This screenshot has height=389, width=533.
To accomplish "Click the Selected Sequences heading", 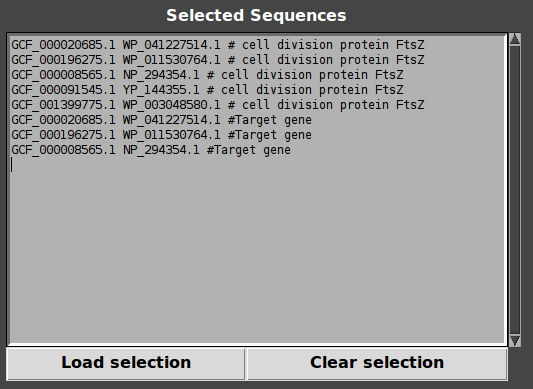I will (256, 16).
